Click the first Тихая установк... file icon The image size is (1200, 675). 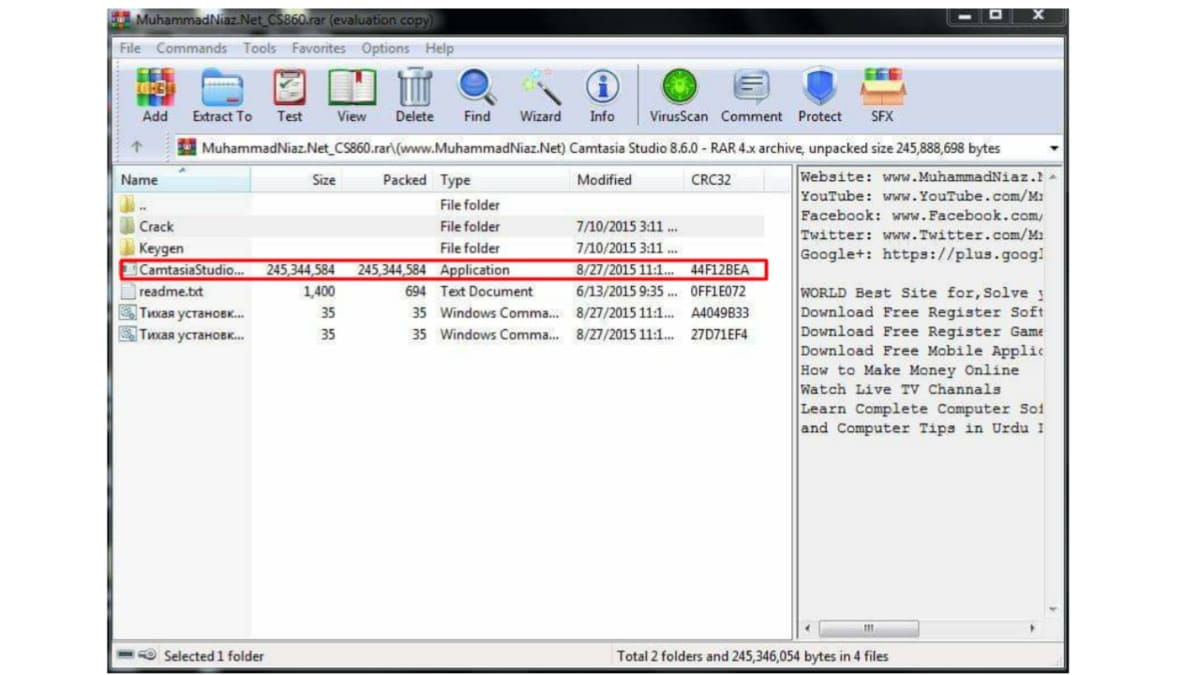click(x=128, y=313)
